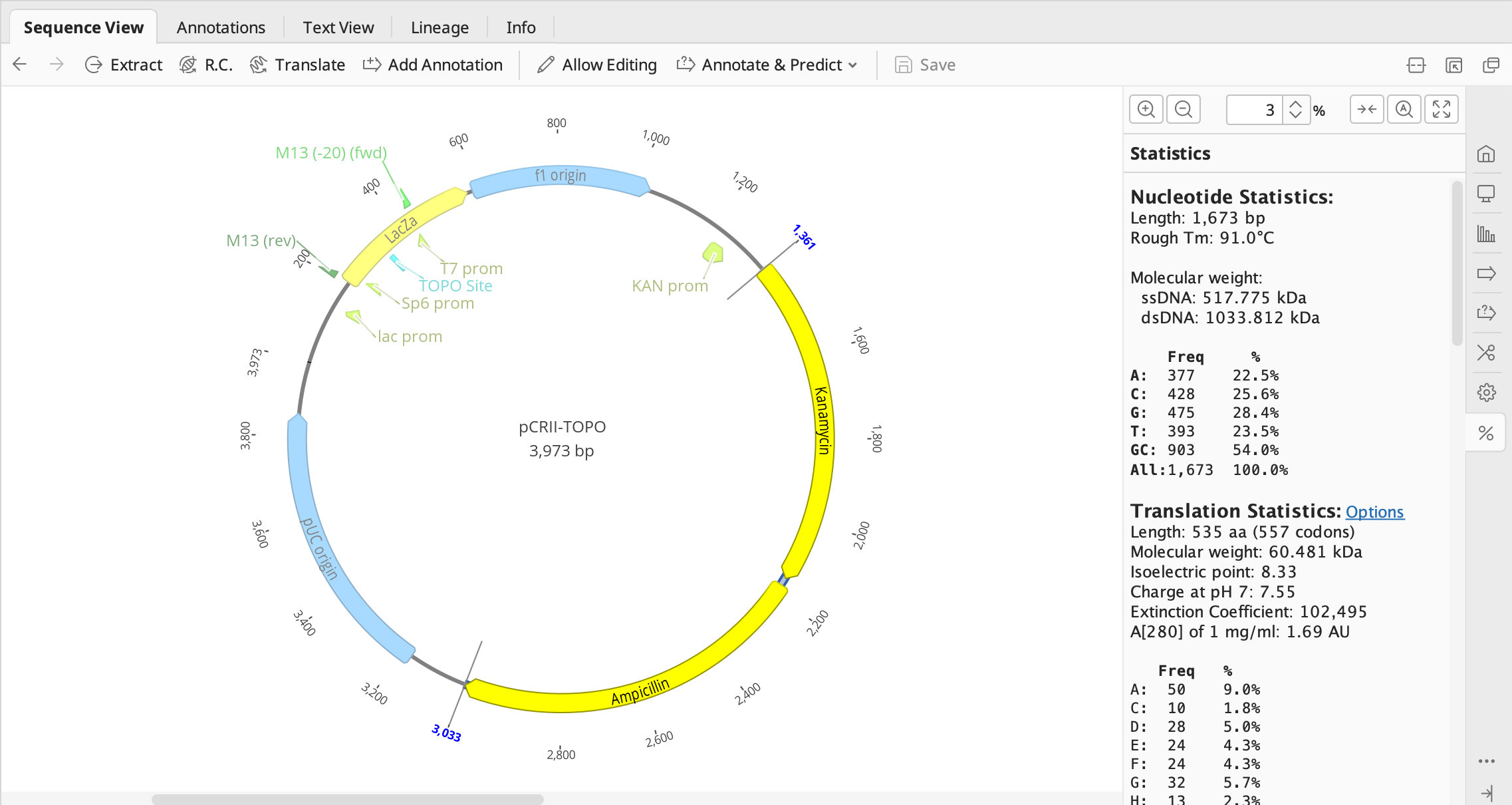Open the restriction enzymes scissors sidebar icon
This screenshot has height=805, width=1512.
pyautogui.click(x=1486, y=352)
